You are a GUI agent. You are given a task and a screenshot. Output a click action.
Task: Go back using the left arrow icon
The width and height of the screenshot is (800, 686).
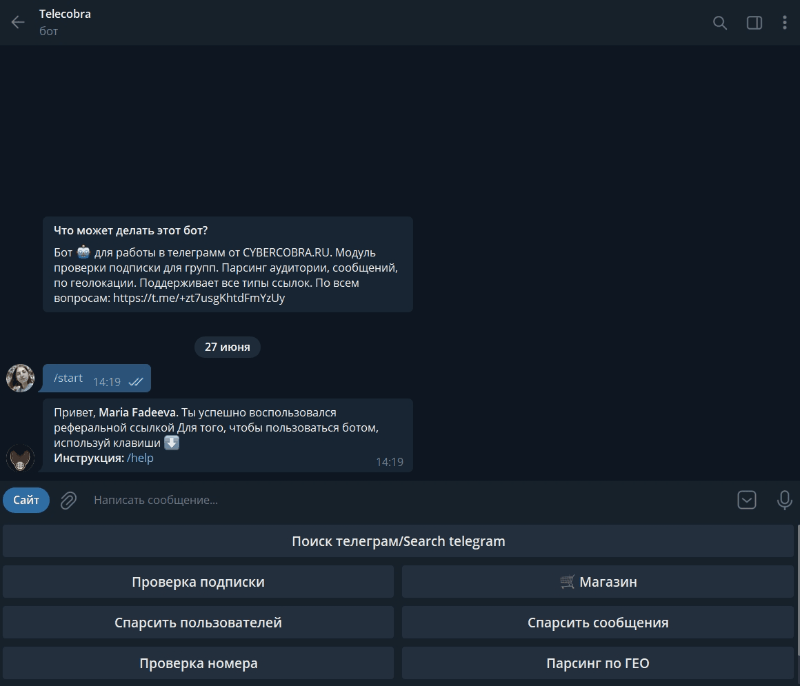18,22
